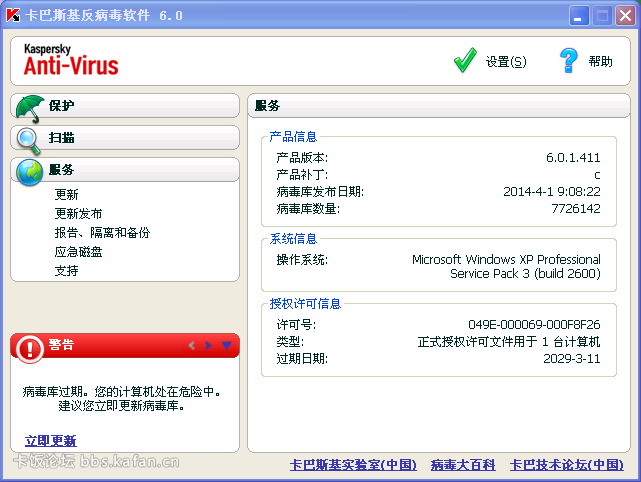
Task: Open 报告、隔离和备份 item
Action: pos(102,233)
